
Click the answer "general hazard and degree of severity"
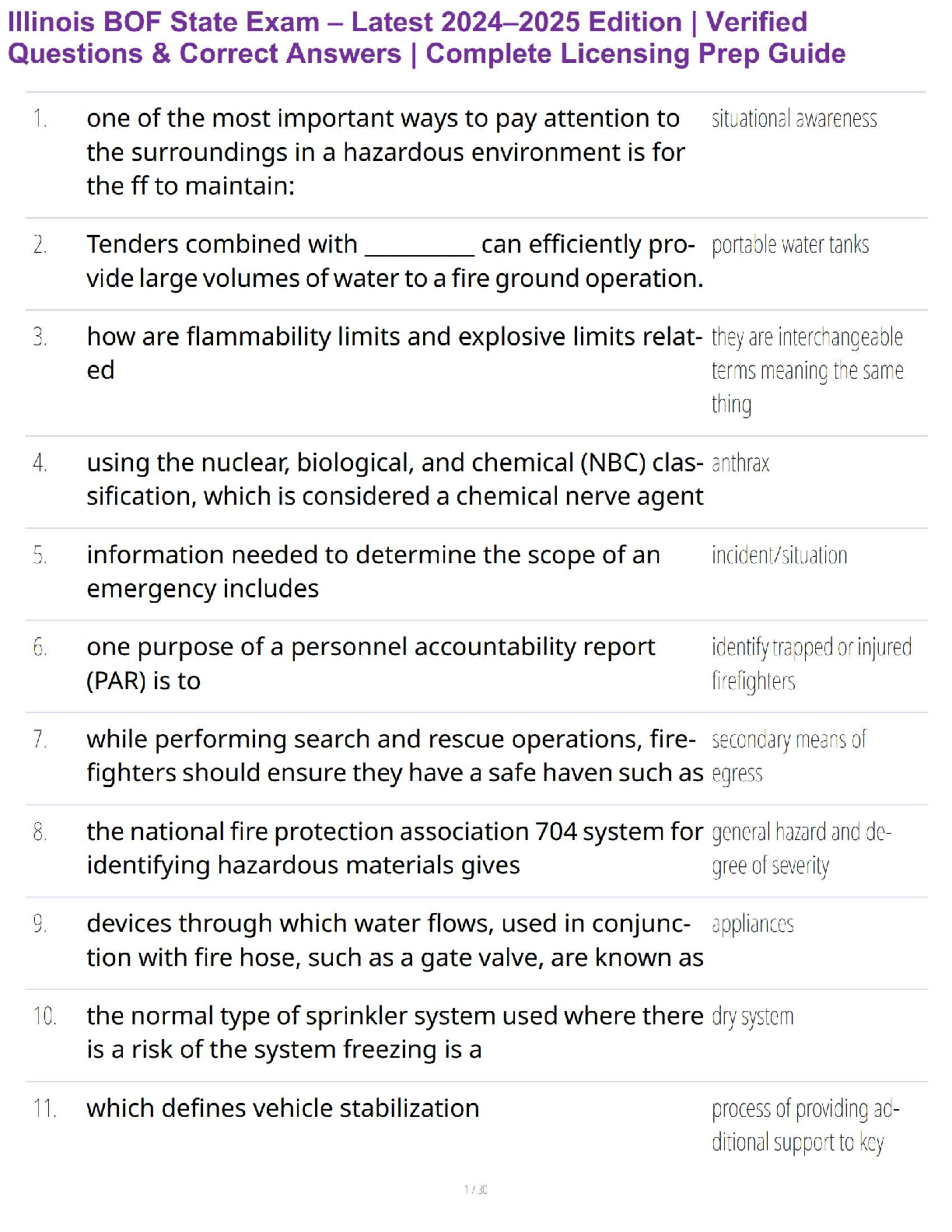click(800, 849)
